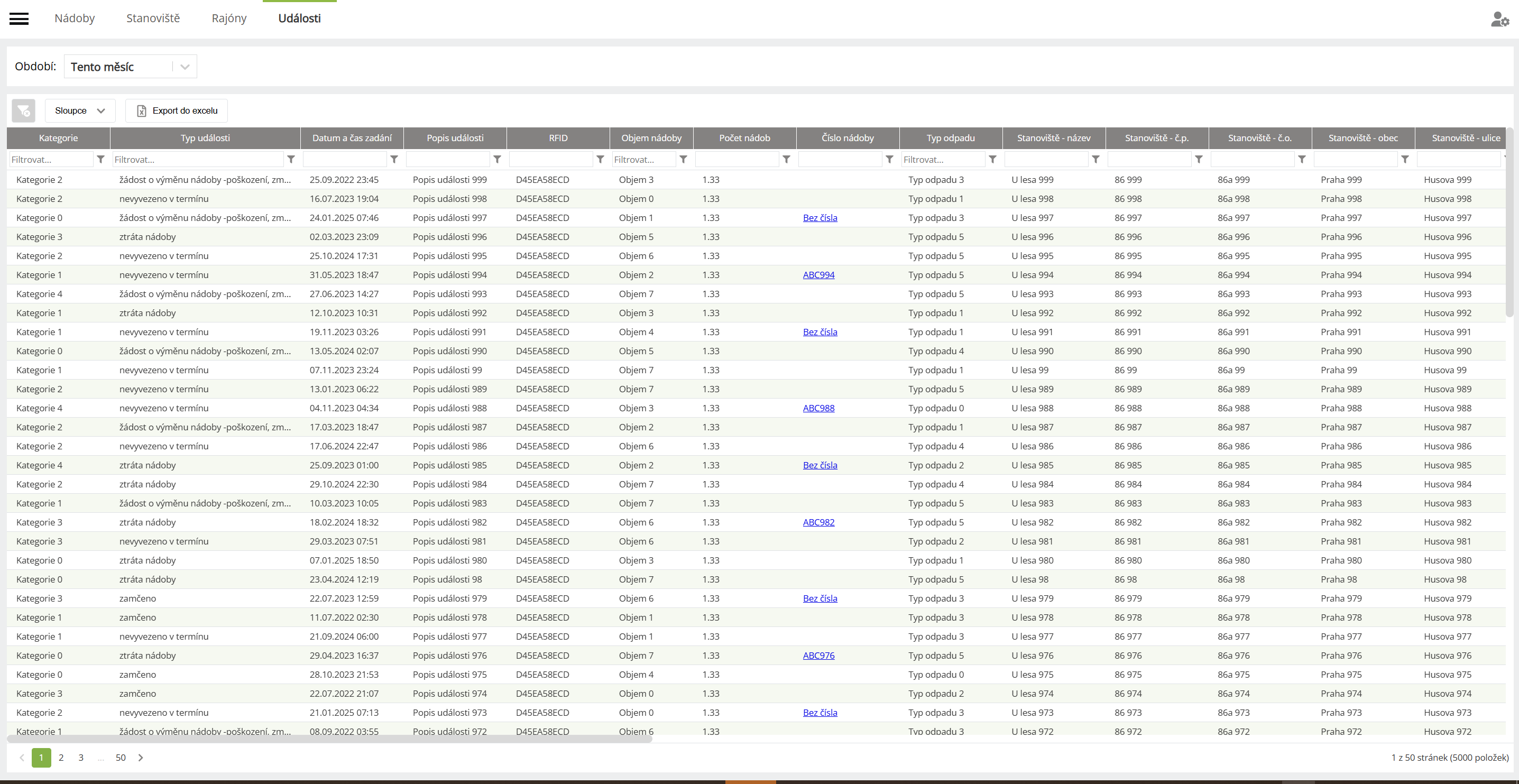This screenshot has height=784, width=1519.
Task: Switch to the Rajóny tab
Action: point(229,19)
